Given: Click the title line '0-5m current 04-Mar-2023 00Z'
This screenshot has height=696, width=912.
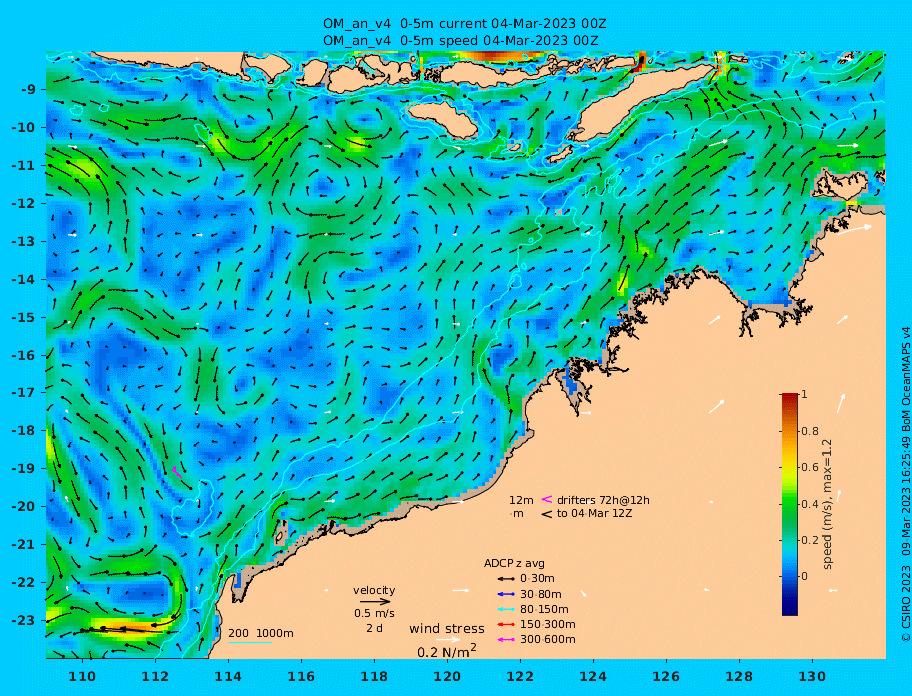Looking at the screenshot, I should coord(465,24).
